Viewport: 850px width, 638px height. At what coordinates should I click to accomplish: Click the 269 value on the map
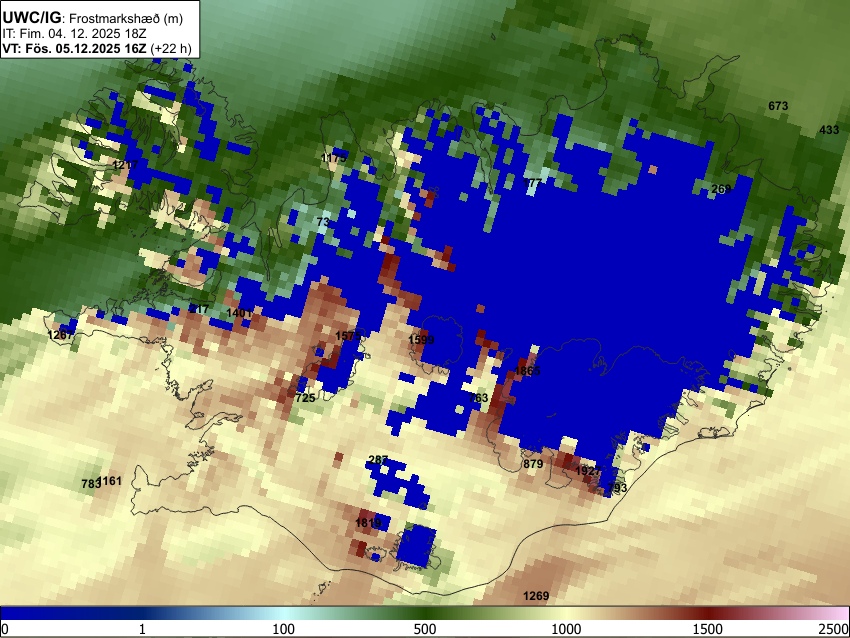point(721,189)
